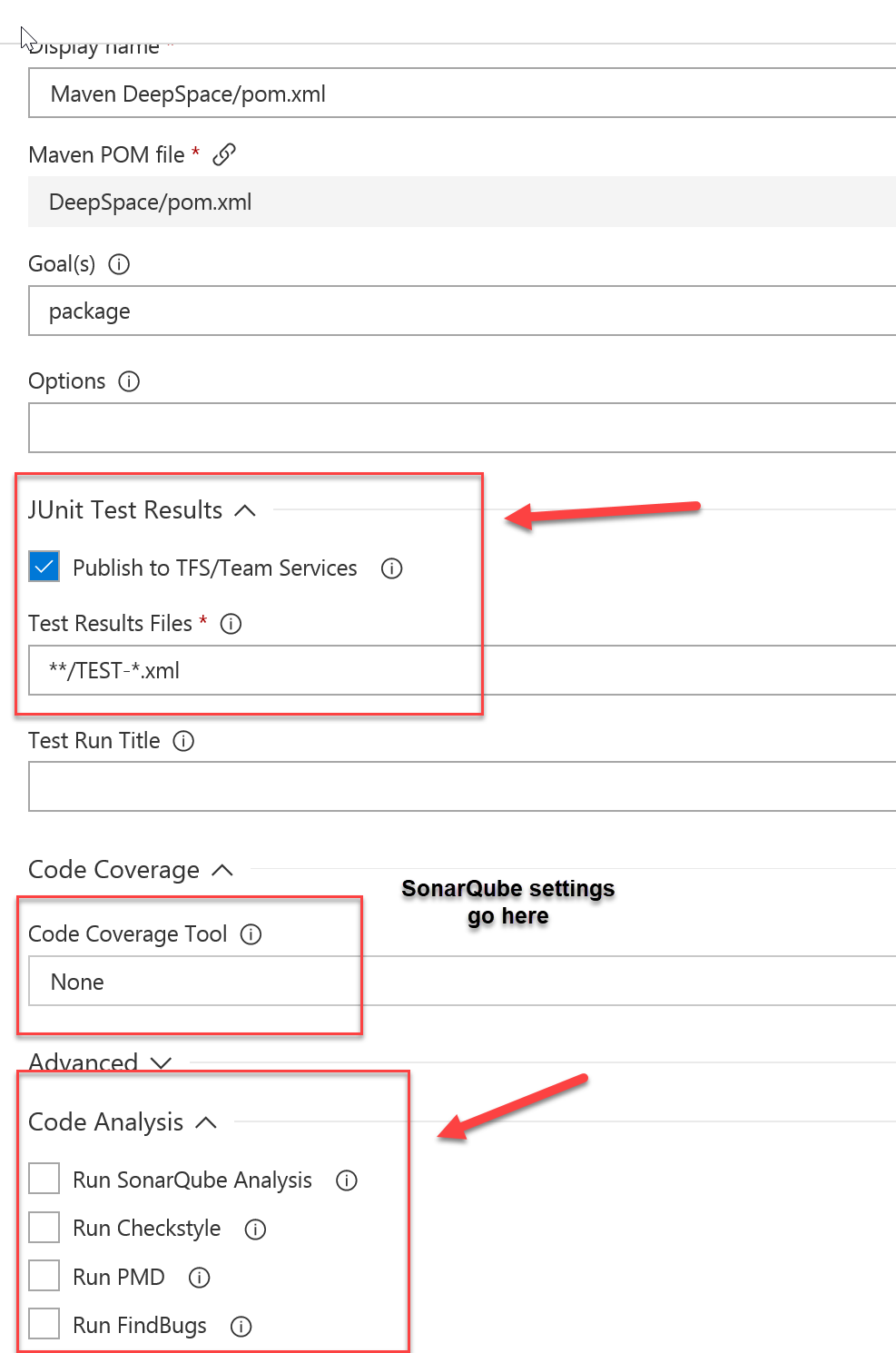Click the link icon beside Maven POM file

[x=224, y=154]
